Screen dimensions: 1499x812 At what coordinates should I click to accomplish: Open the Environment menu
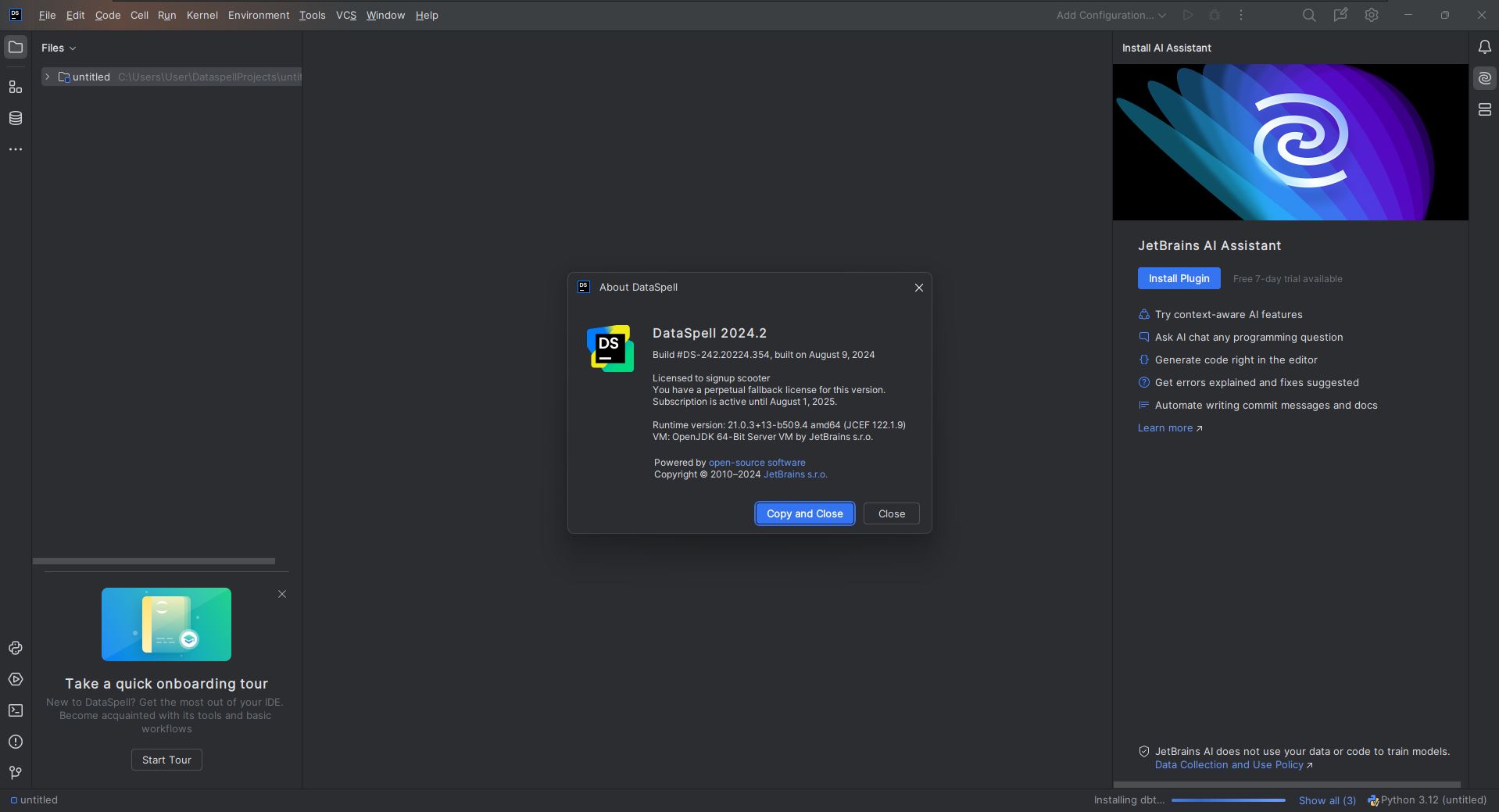tap(259, 15)
